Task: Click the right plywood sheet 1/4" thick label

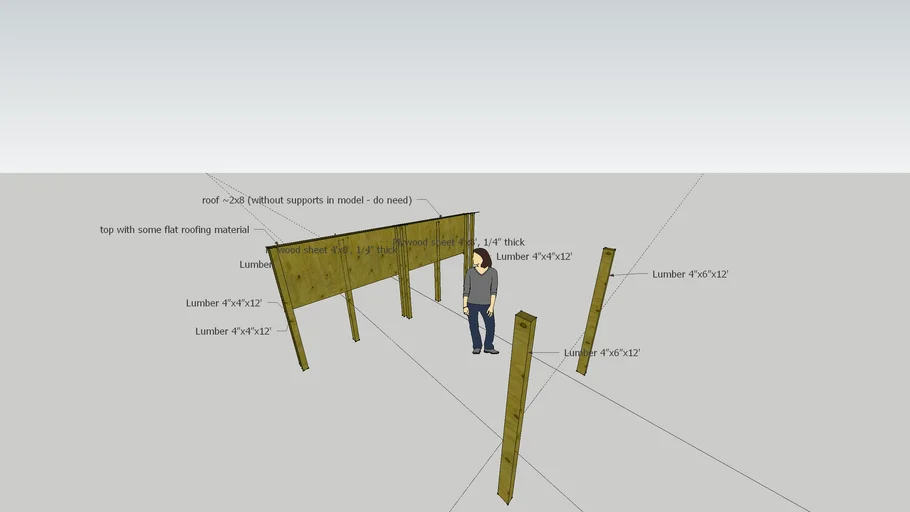Action: [460, 242]
